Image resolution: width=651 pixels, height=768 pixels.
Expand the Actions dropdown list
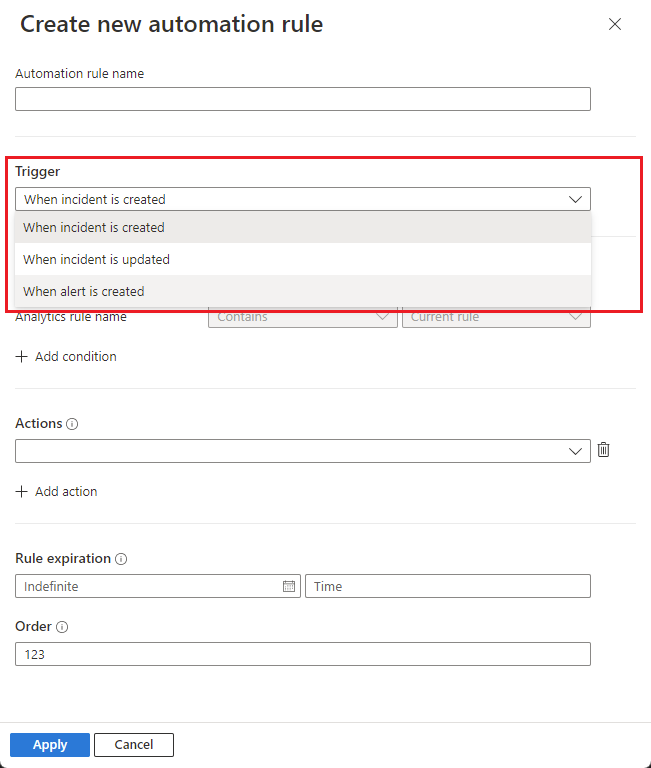click(x=303, y=451)
